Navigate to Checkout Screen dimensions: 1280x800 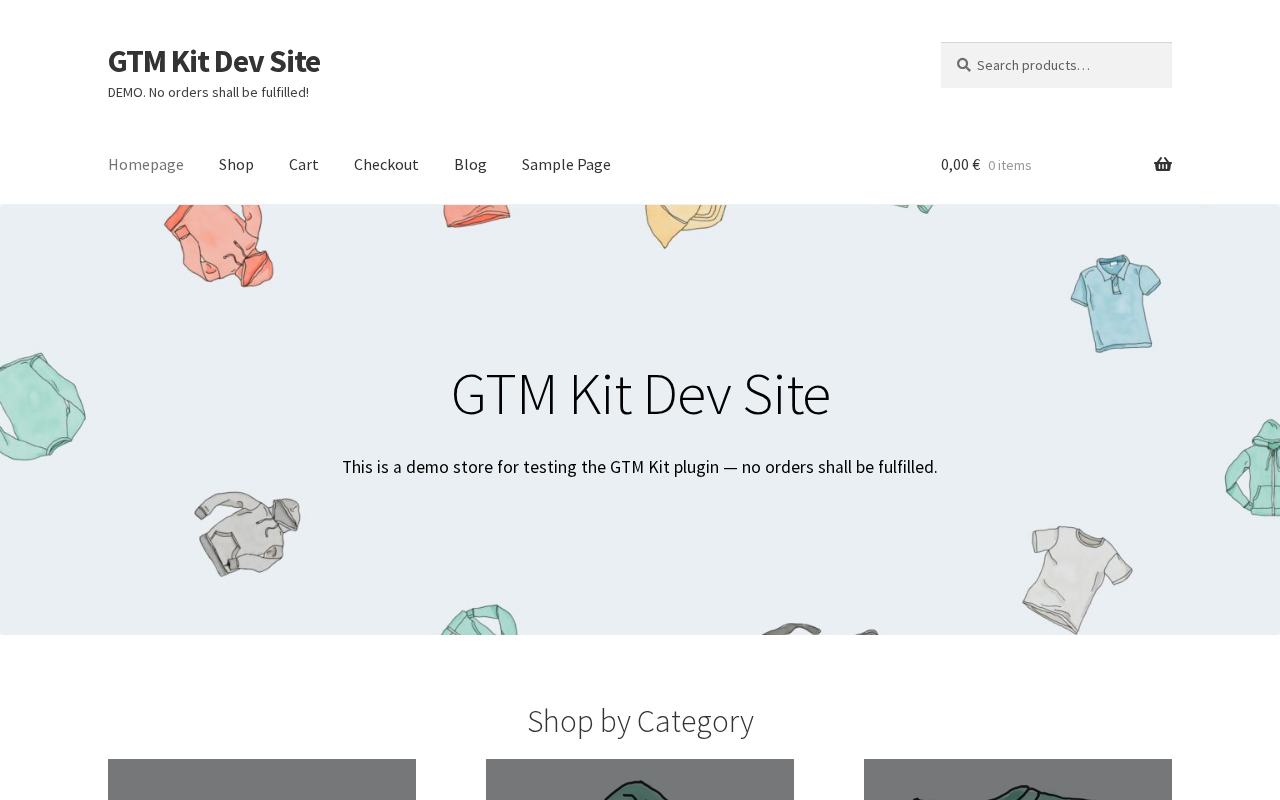click(386, 164)
